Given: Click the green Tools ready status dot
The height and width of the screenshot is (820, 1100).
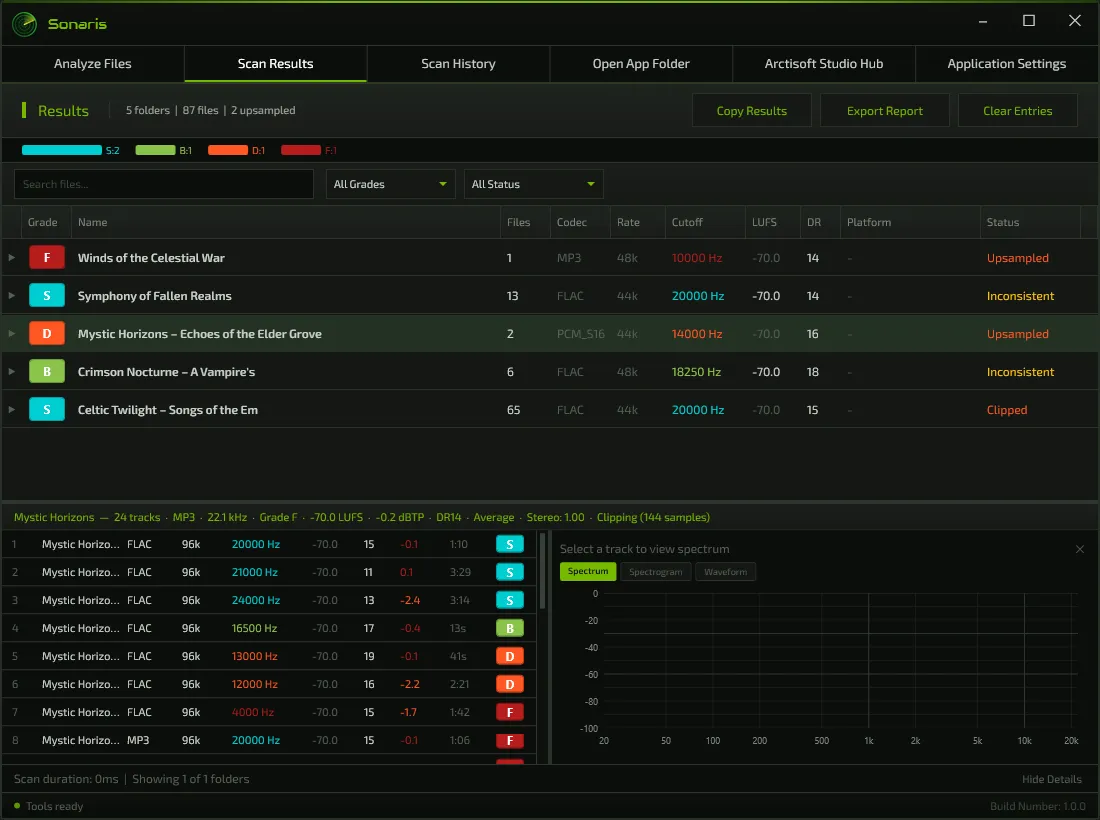Looking at the screenshot, I should pos(17,806).
